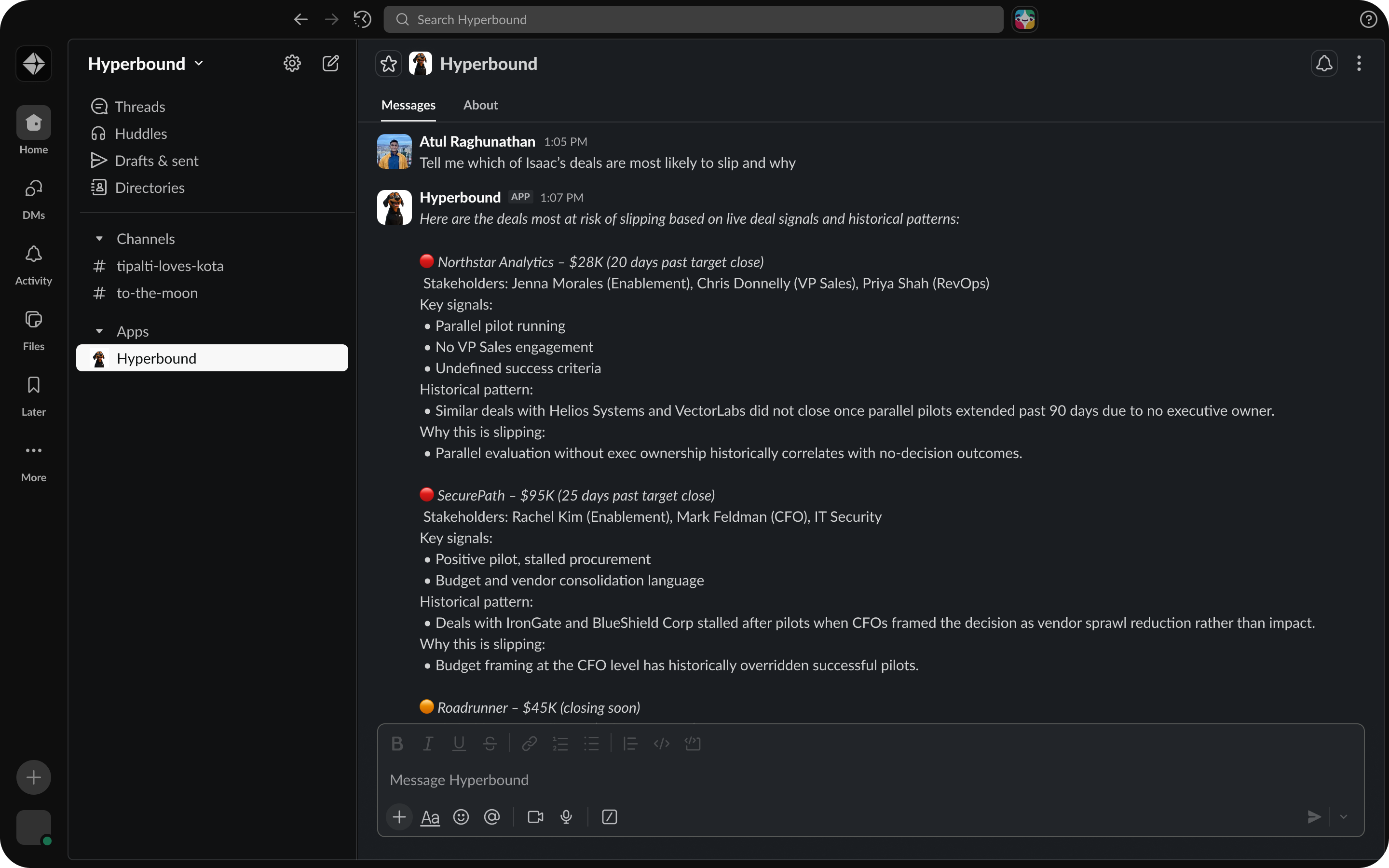Click the Search Hyperbound field
The height and width of the screenshot is (868, 1389).
693,19
